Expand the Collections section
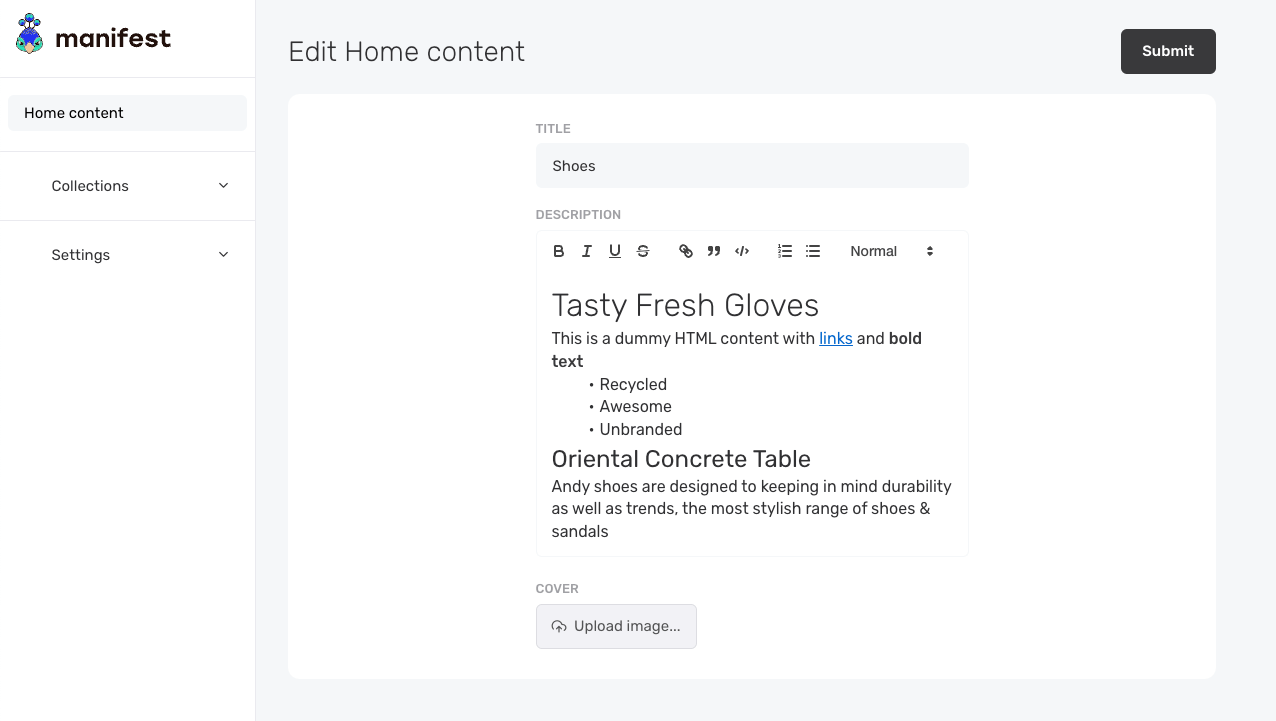The height and width of the screenshot is (721, 1276). coord(127,186)
